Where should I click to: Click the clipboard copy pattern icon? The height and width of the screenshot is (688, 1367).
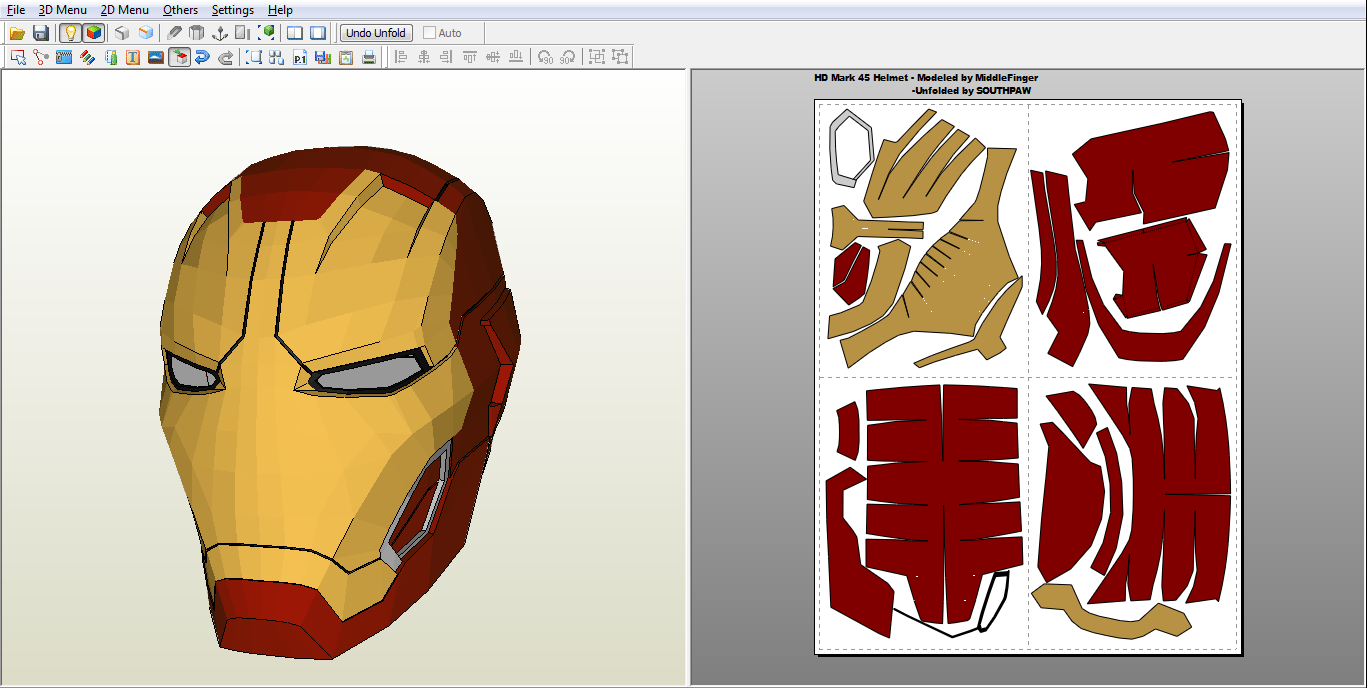coord(346,57)
